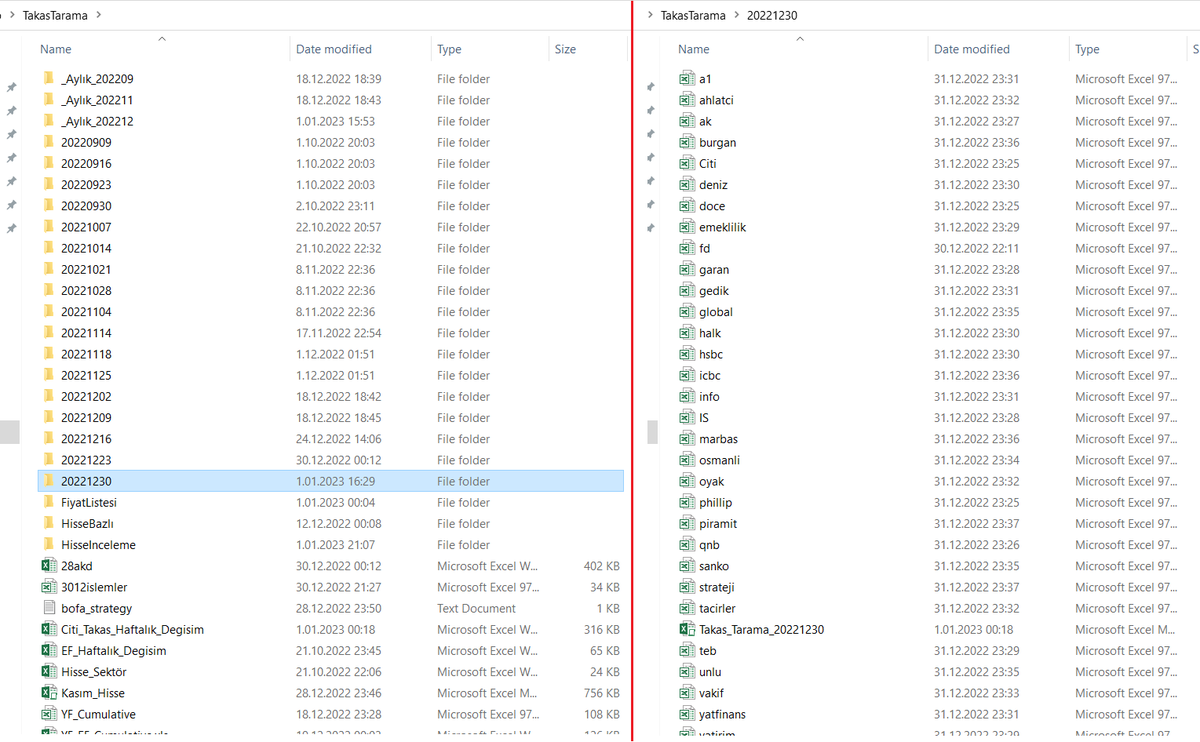Click the Excel icon of YF_Cumulative

[x=48, y=714]
